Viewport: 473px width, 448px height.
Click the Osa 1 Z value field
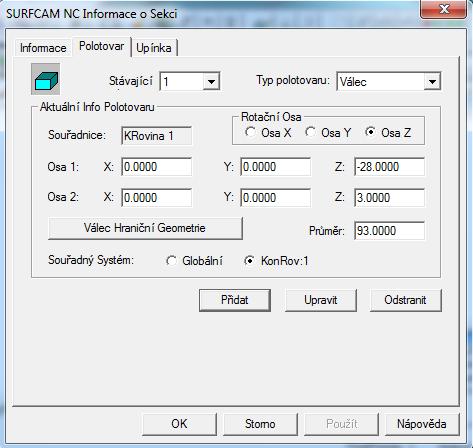(389, 167)
